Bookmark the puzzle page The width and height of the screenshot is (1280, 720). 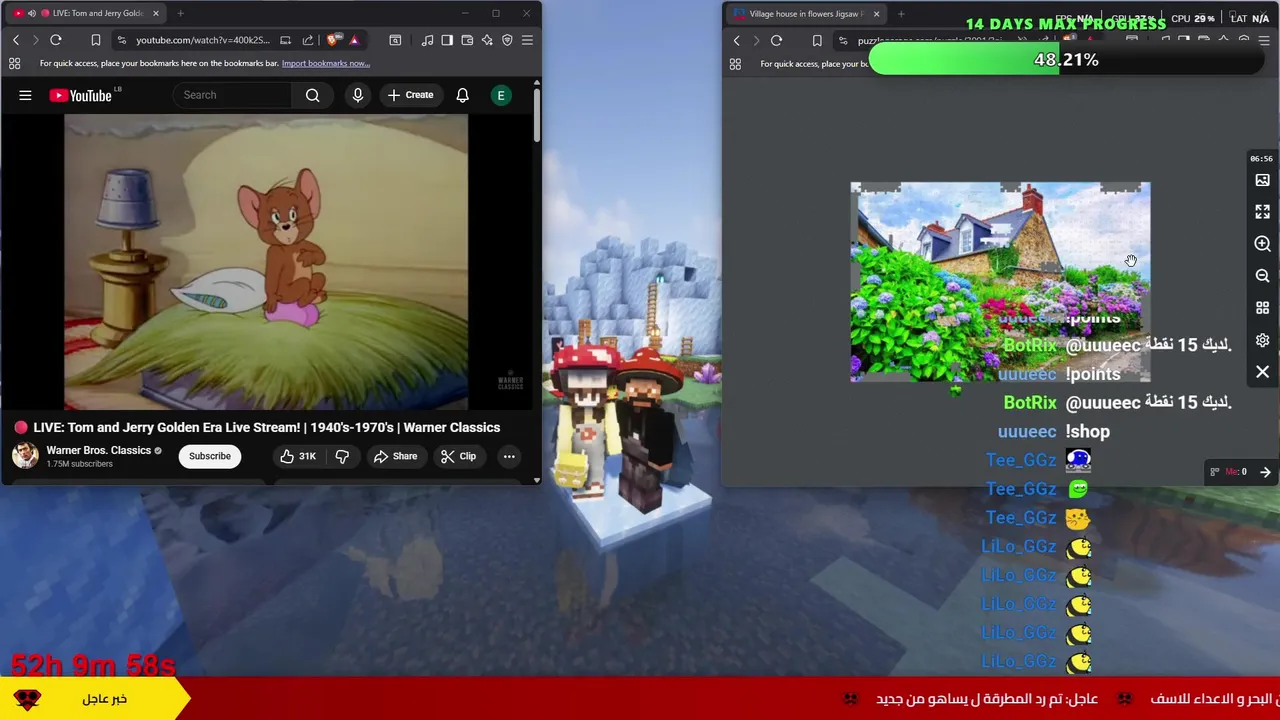coord(817,41)
